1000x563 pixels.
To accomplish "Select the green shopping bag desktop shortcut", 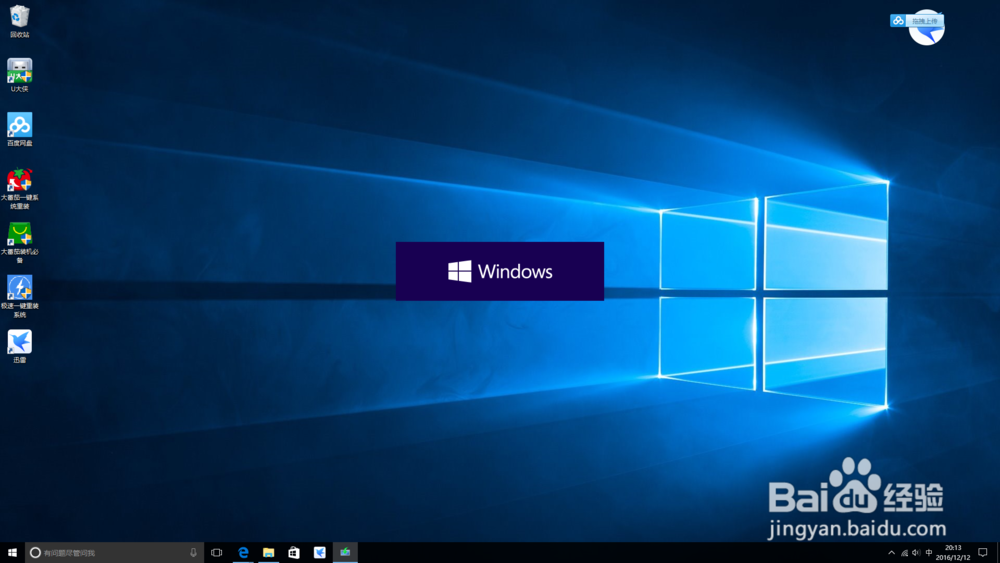I will pos(20,242).
